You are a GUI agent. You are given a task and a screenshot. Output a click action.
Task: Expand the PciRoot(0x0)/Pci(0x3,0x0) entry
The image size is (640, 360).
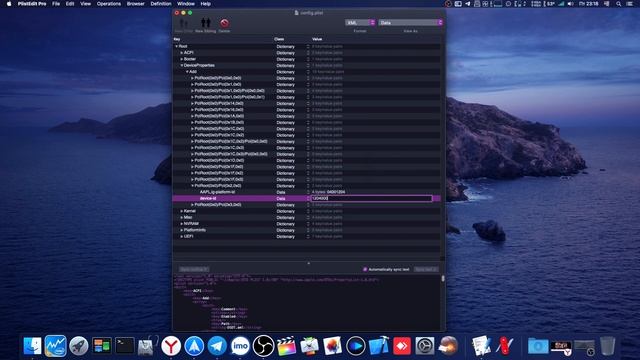click(192, 205)
